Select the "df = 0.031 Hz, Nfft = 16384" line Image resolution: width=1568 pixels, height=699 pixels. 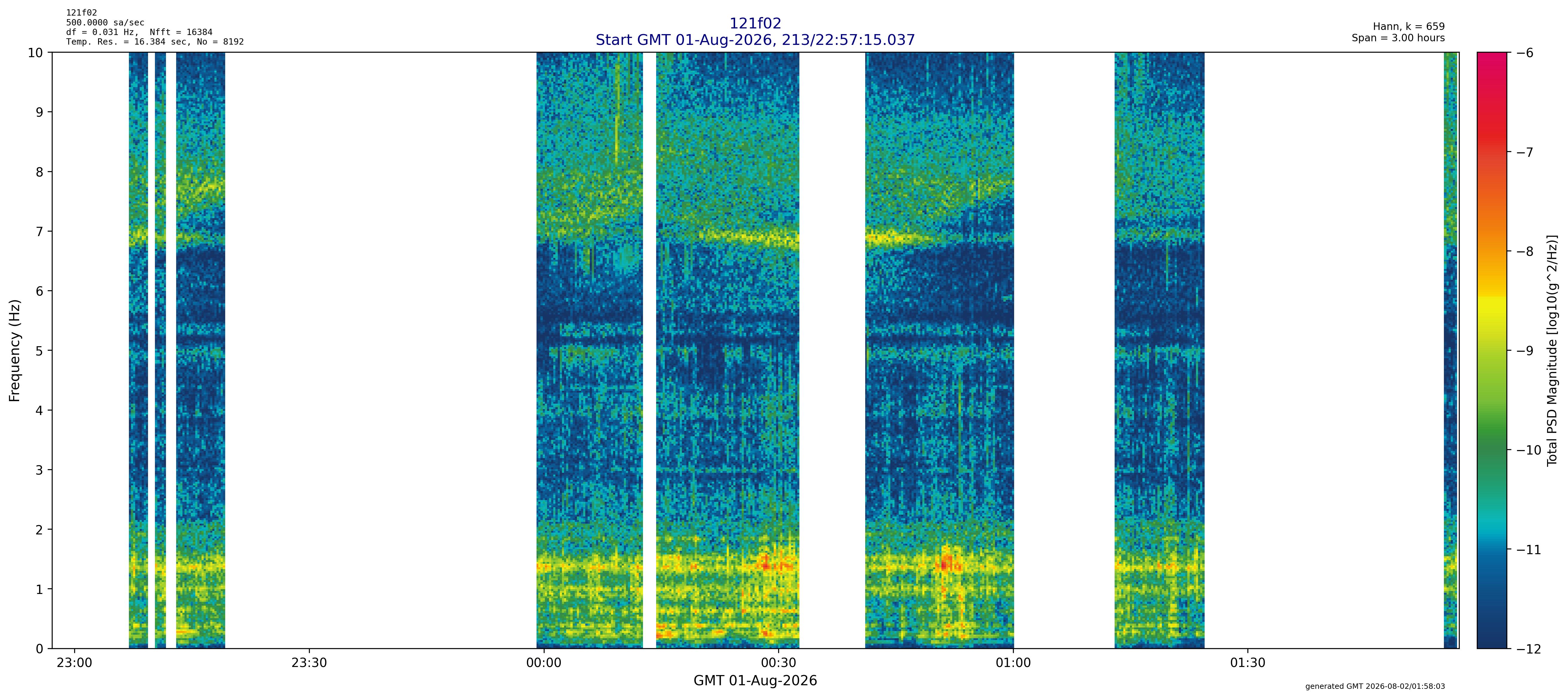[139, 32]
